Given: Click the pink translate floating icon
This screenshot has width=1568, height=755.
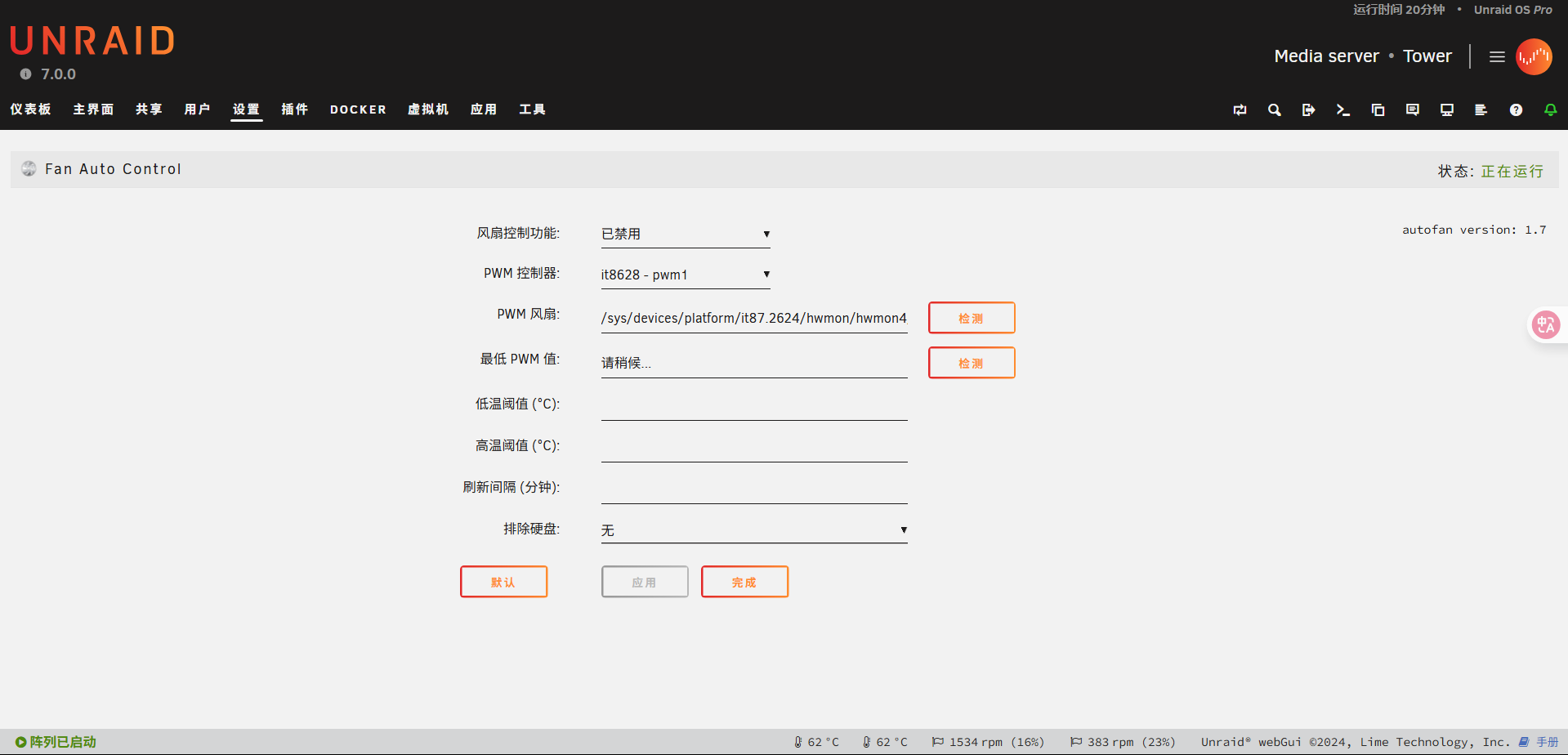Looking at the screenshot, I should [1545, 325].
